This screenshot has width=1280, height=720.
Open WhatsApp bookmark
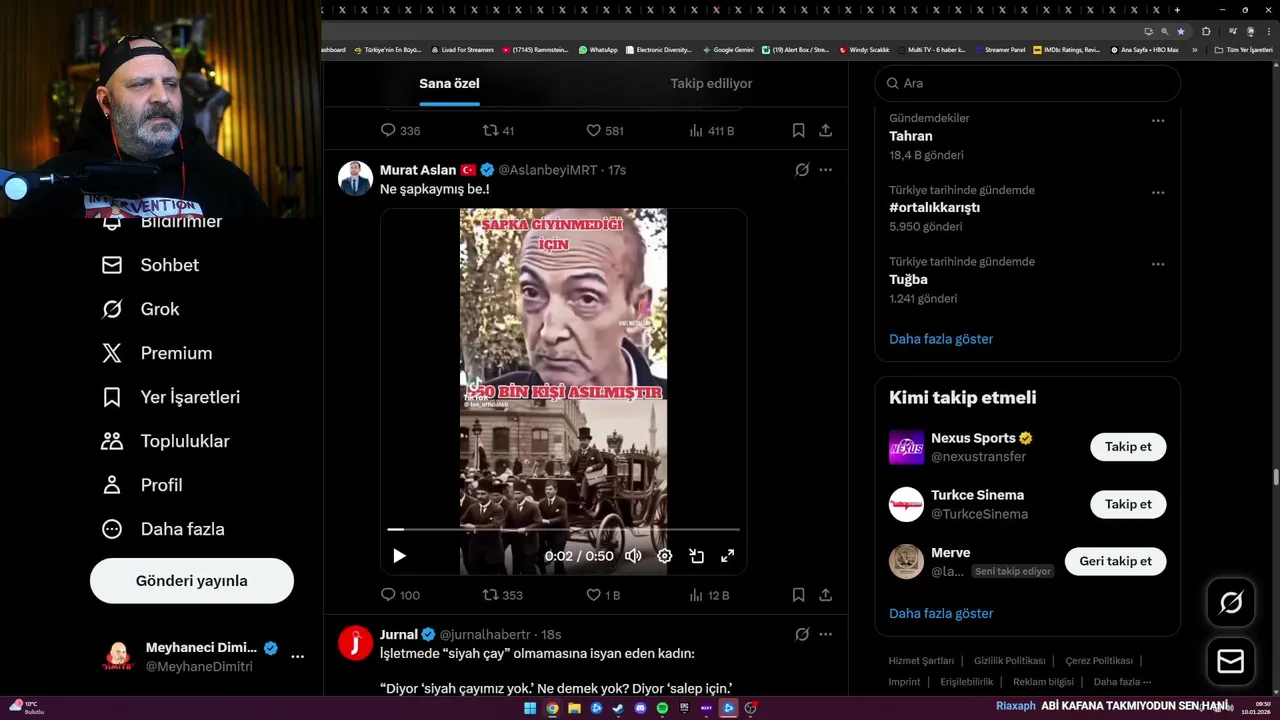point(598,49)
